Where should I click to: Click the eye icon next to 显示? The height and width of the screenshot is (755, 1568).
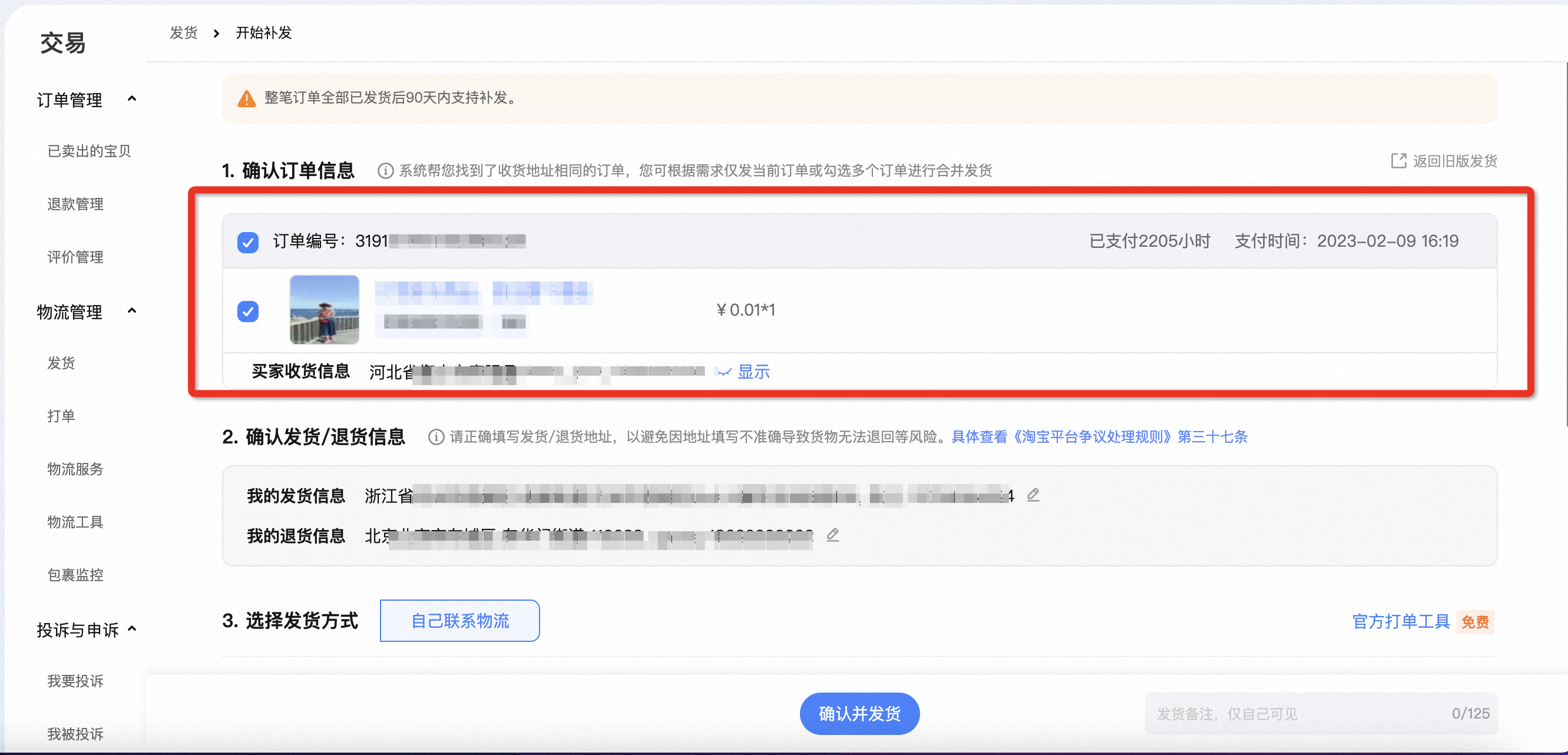coord(724,372)
